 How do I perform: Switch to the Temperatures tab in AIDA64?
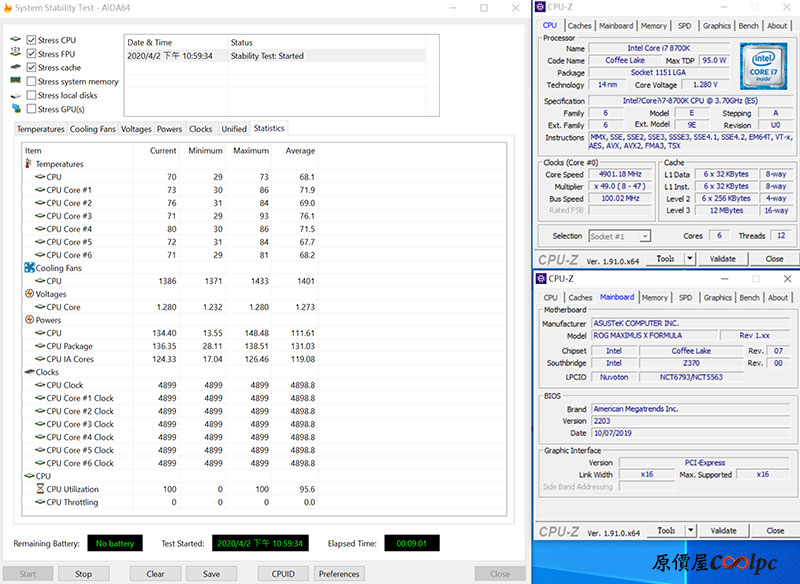(41, 129)
